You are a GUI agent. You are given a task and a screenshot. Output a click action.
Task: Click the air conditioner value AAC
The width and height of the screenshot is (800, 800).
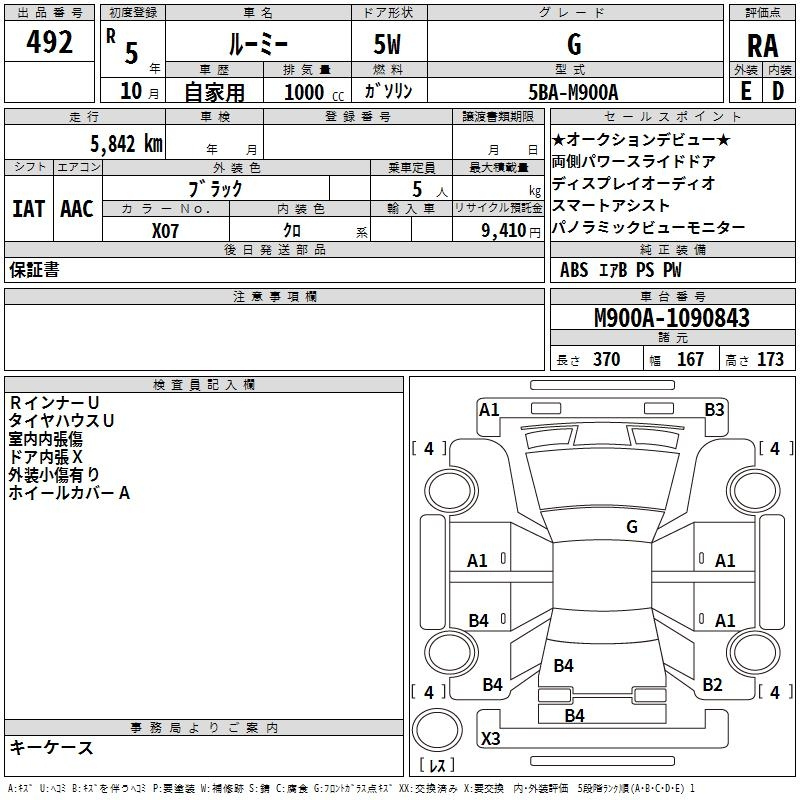tap(77, 209)
